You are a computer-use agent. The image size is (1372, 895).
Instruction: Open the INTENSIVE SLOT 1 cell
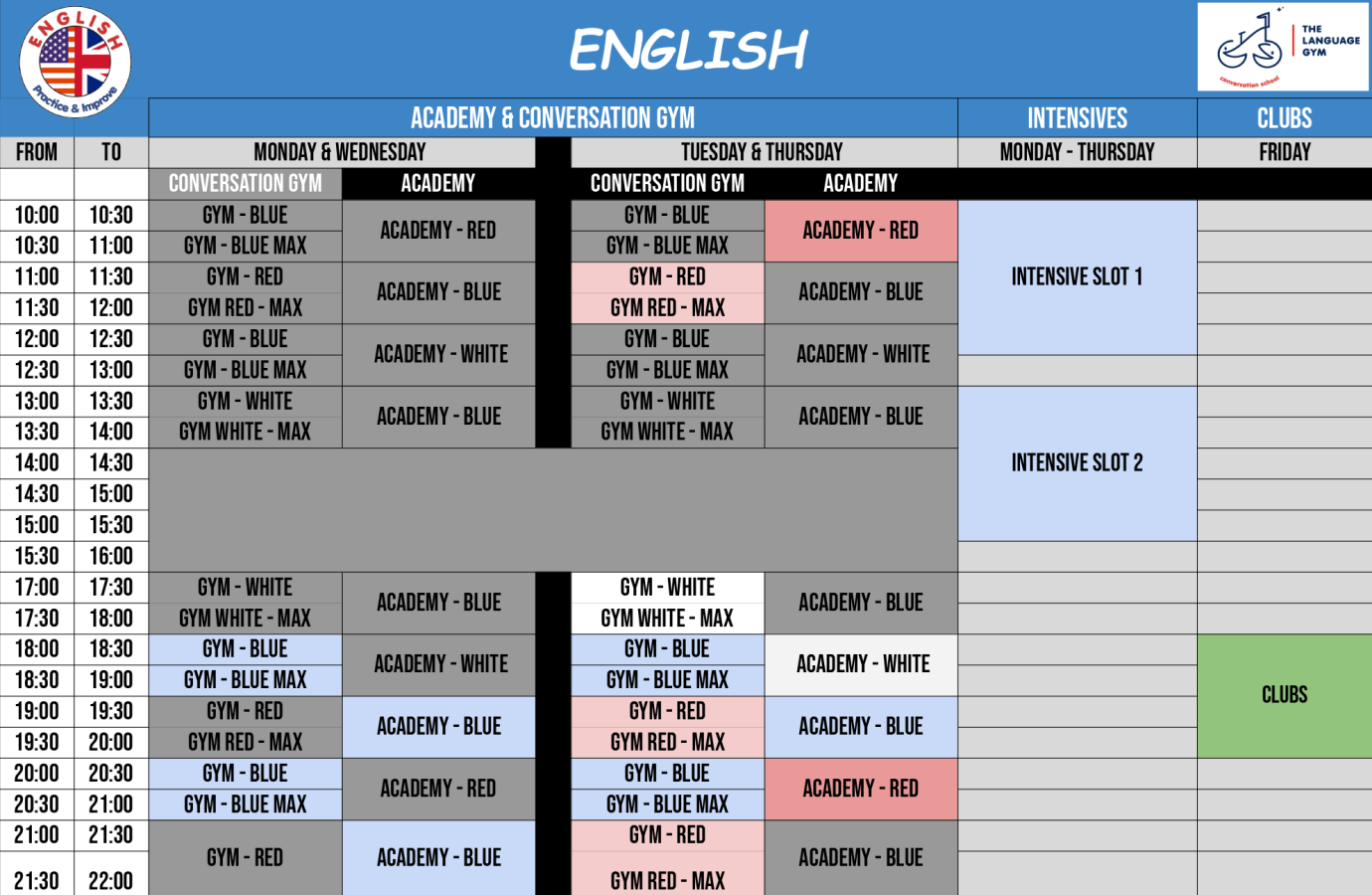tap(1077, 277)
